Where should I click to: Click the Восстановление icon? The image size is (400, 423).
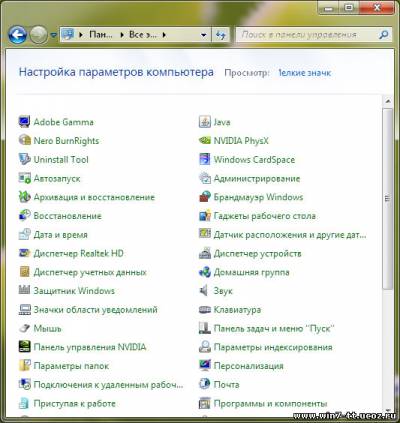(x=24, y=216)
